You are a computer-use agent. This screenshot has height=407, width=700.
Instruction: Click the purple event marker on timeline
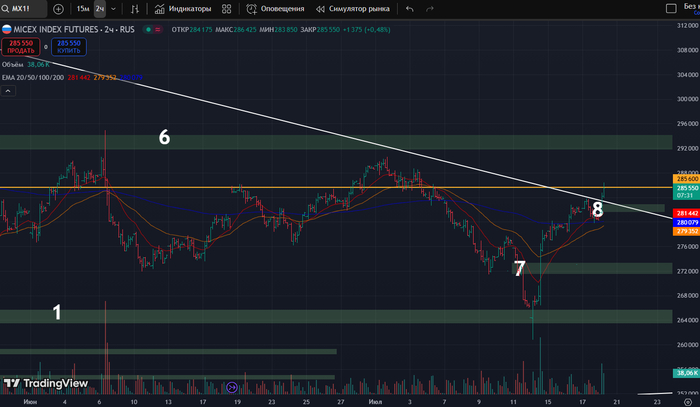pyautogui.click(x=232, y=387)
